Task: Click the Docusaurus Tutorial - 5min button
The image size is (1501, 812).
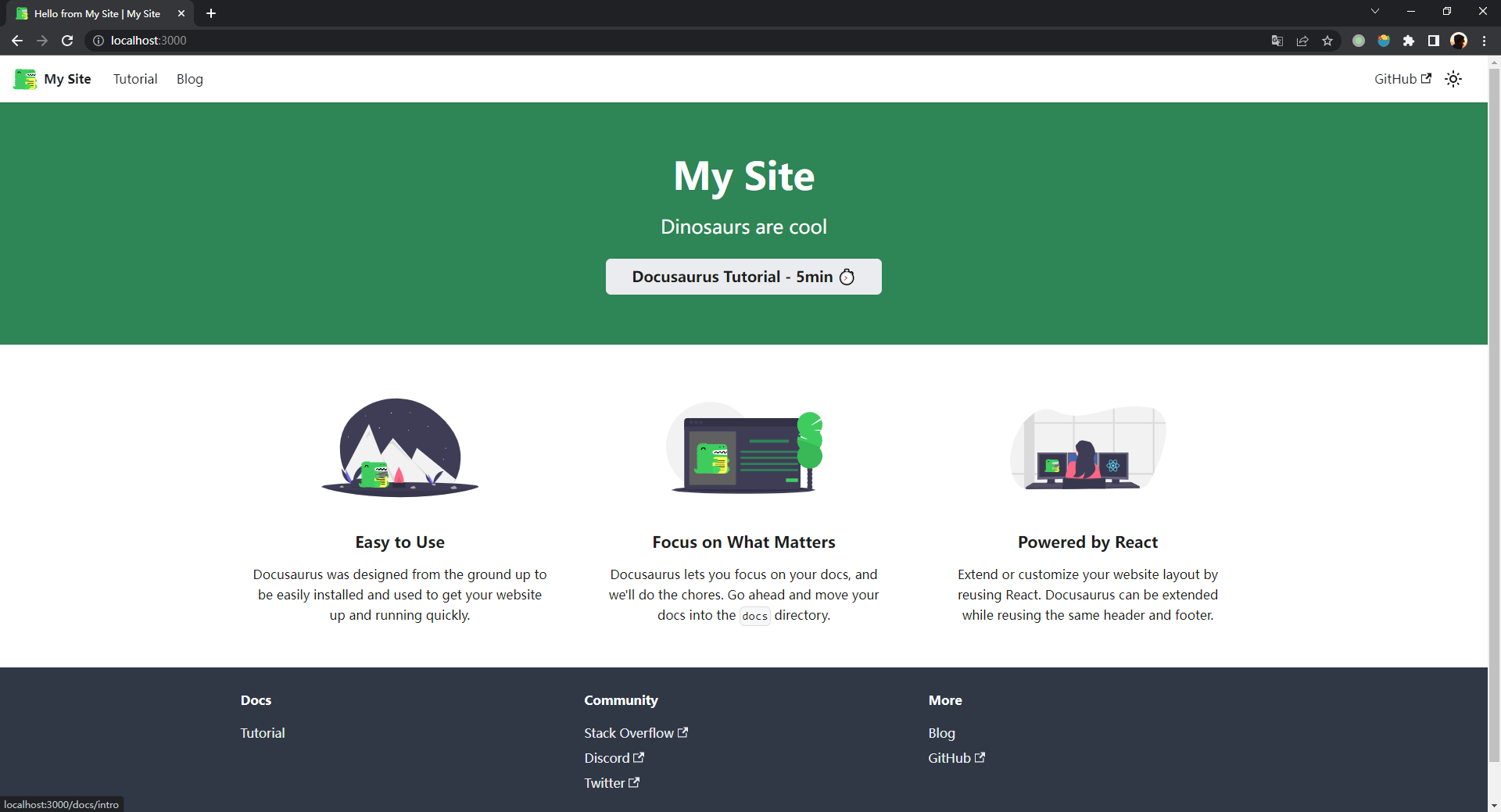Action: point(743,277)
